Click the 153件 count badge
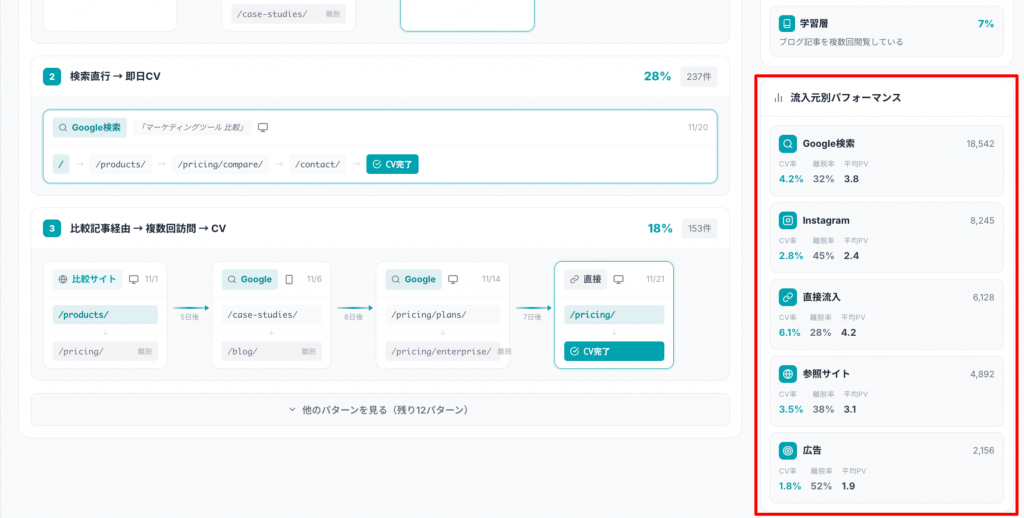Image resolution: width=1024 pixels, height=518 pixels. click(698, 228)
